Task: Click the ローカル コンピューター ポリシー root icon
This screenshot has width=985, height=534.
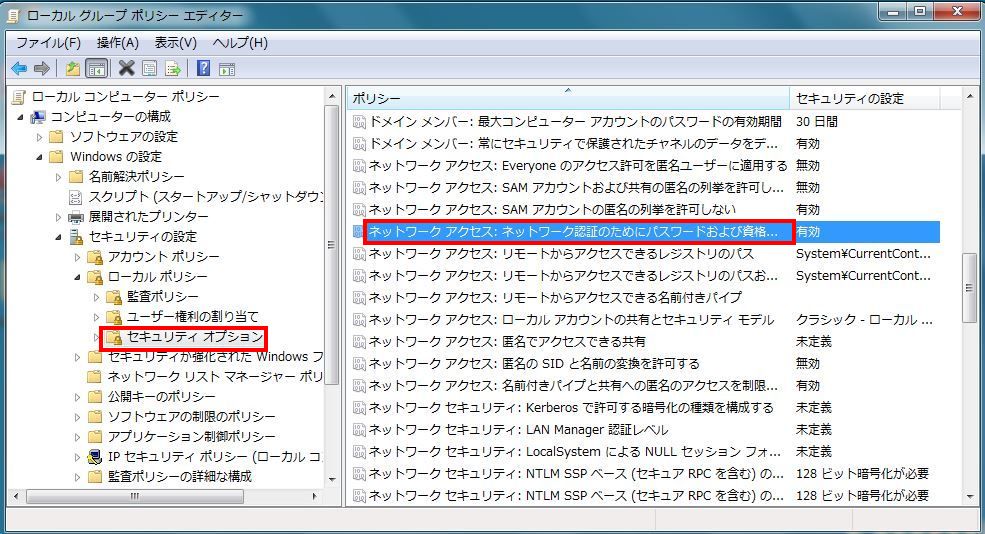Action: (19, 97)
